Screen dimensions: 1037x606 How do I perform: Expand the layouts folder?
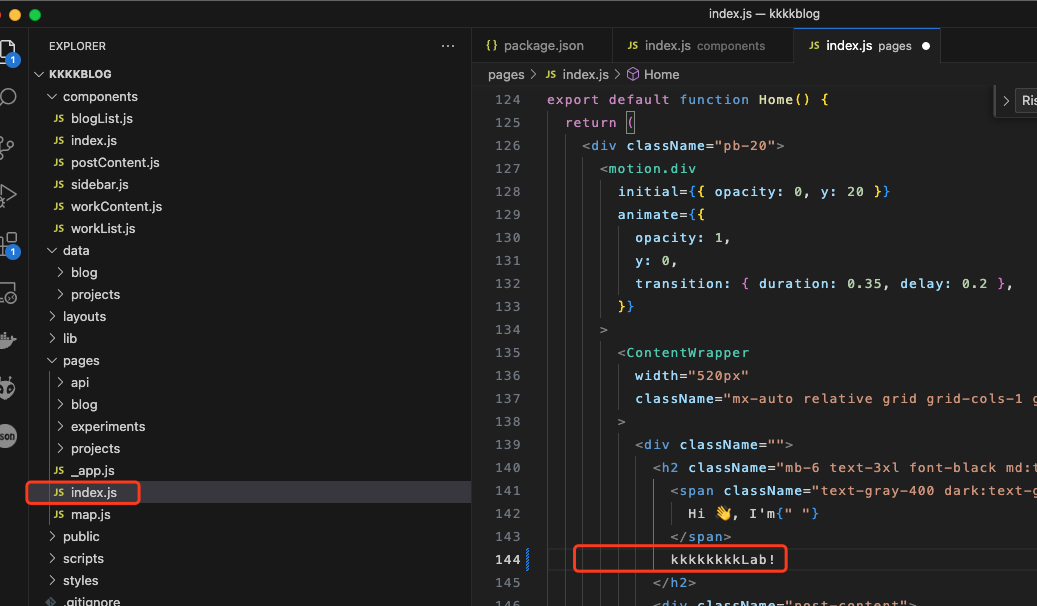[84, 317]
